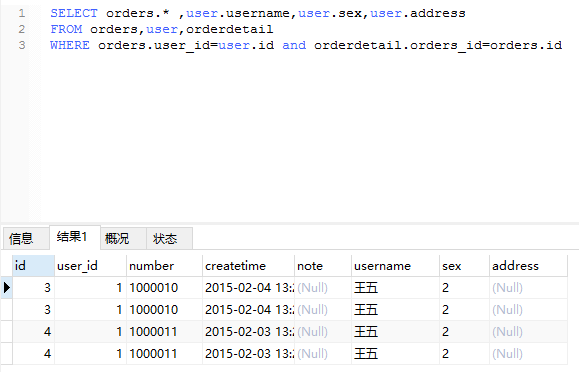Click first row's createtime 2015-02-04 cell
The height and width of the screenshot is (372, 579).
point(249,287)
